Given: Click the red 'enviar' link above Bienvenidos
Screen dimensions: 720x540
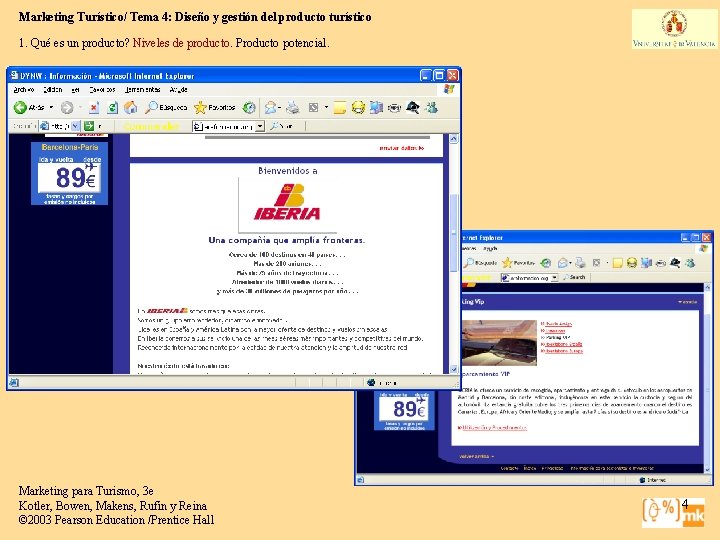Looking at the screenshot, I should tap(402, 148).
